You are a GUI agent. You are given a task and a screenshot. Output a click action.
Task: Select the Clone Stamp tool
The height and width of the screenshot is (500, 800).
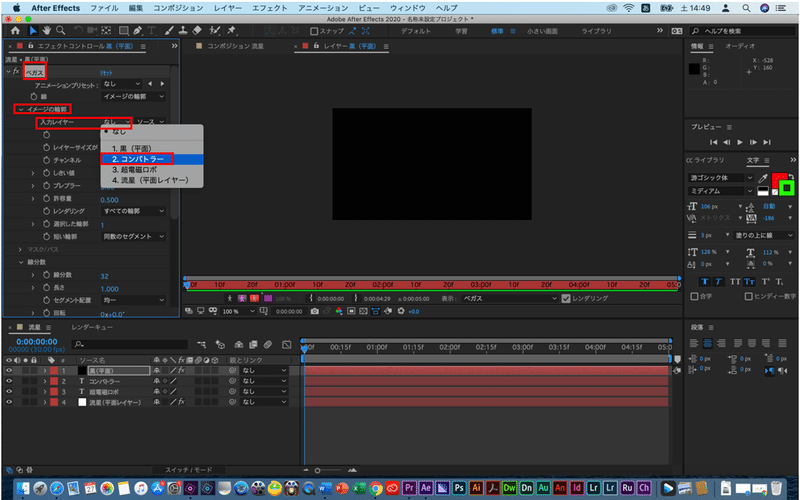pyautogui.click(x=183, y=31)
